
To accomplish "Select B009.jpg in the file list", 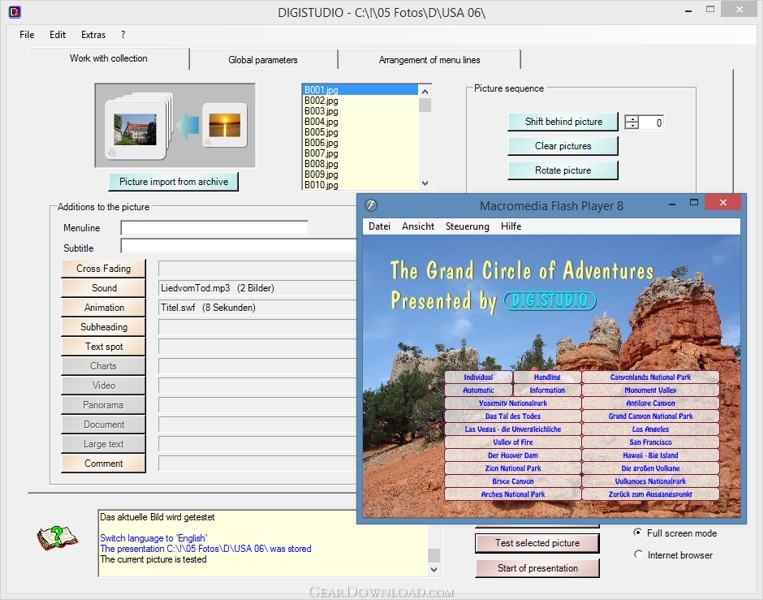I will [x=360, y=174].
